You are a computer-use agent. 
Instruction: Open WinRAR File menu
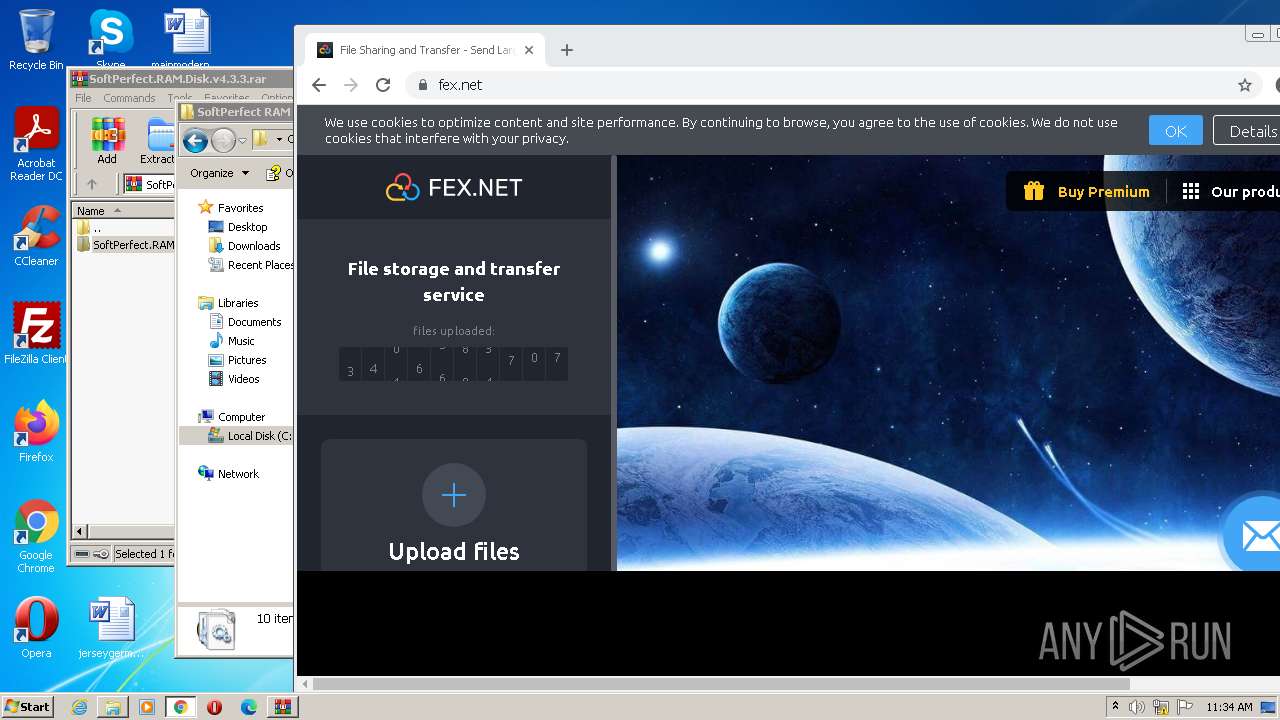pos(83,98)
